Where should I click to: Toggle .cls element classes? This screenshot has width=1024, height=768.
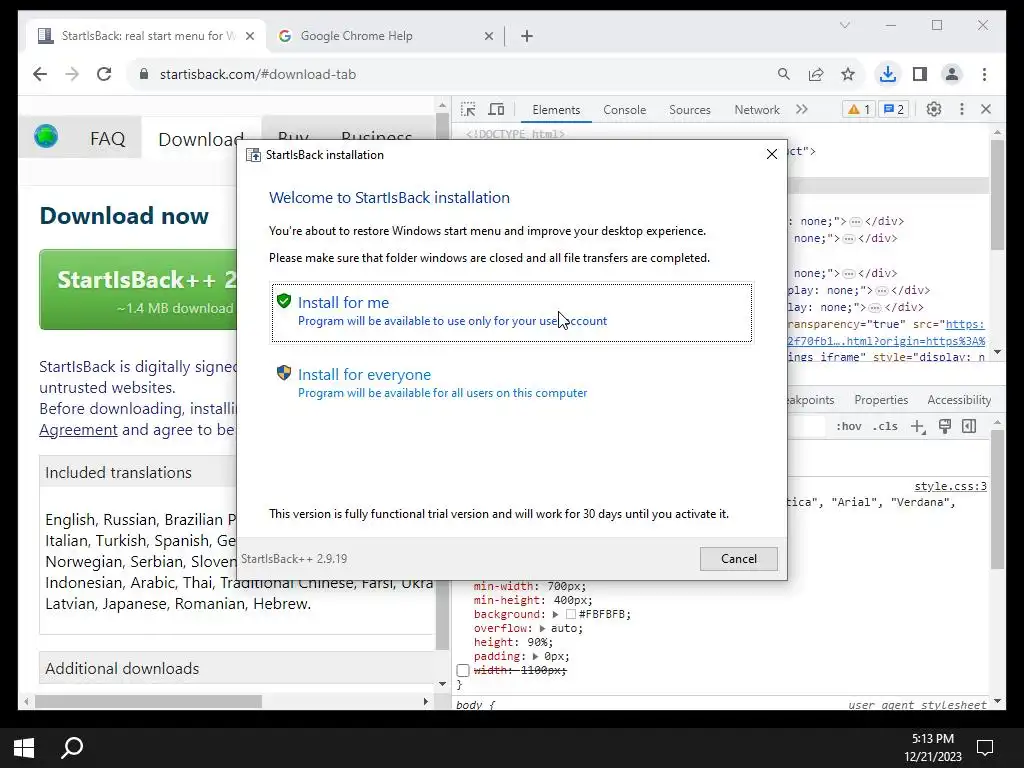[885, 426]
